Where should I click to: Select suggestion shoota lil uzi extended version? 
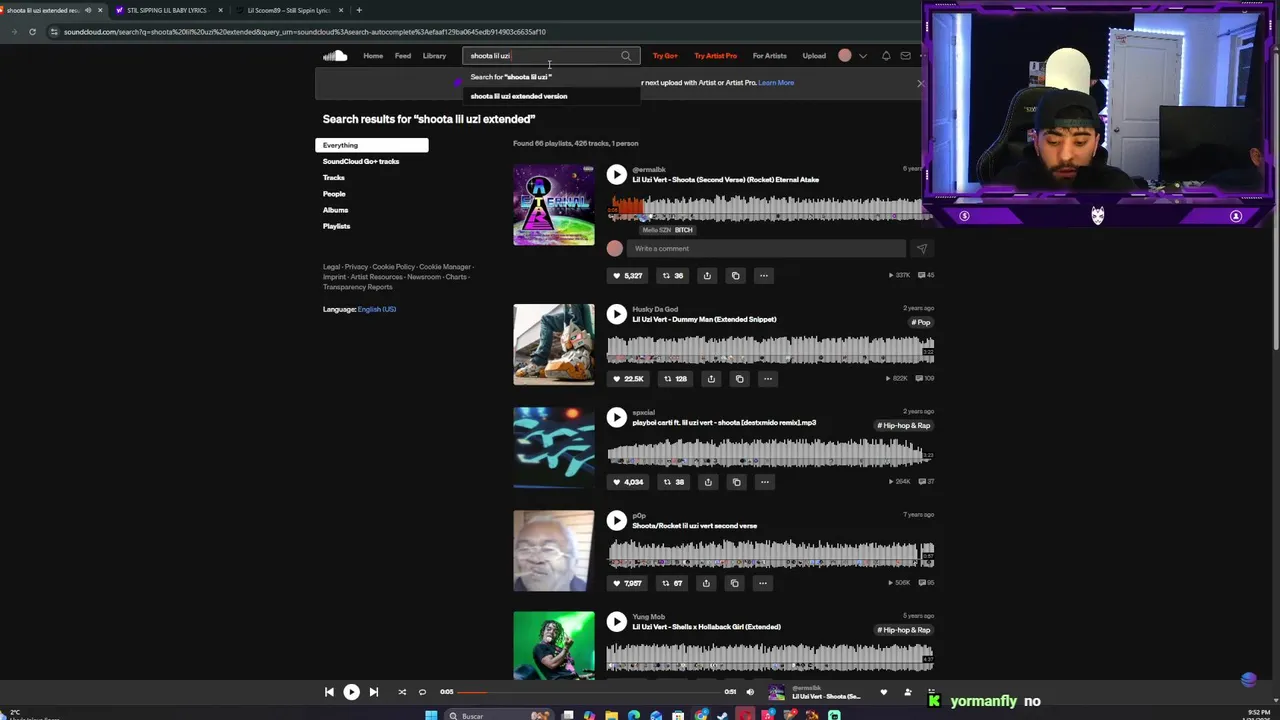551,96
